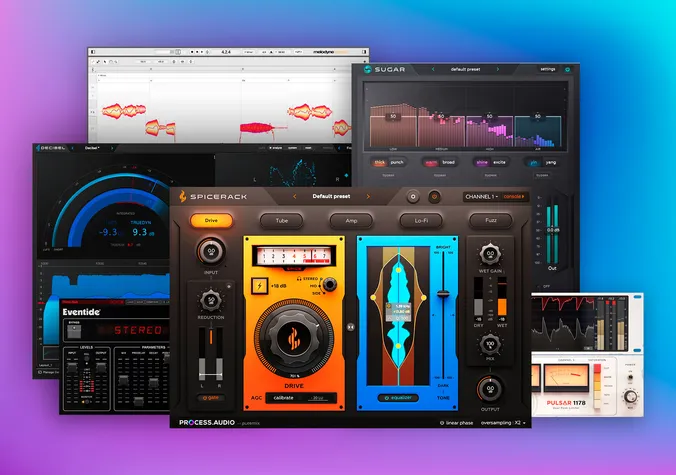This screenshot has width=676, height=475.
Task: Open Spicerack round settings gear button
Action: point(413,197)
